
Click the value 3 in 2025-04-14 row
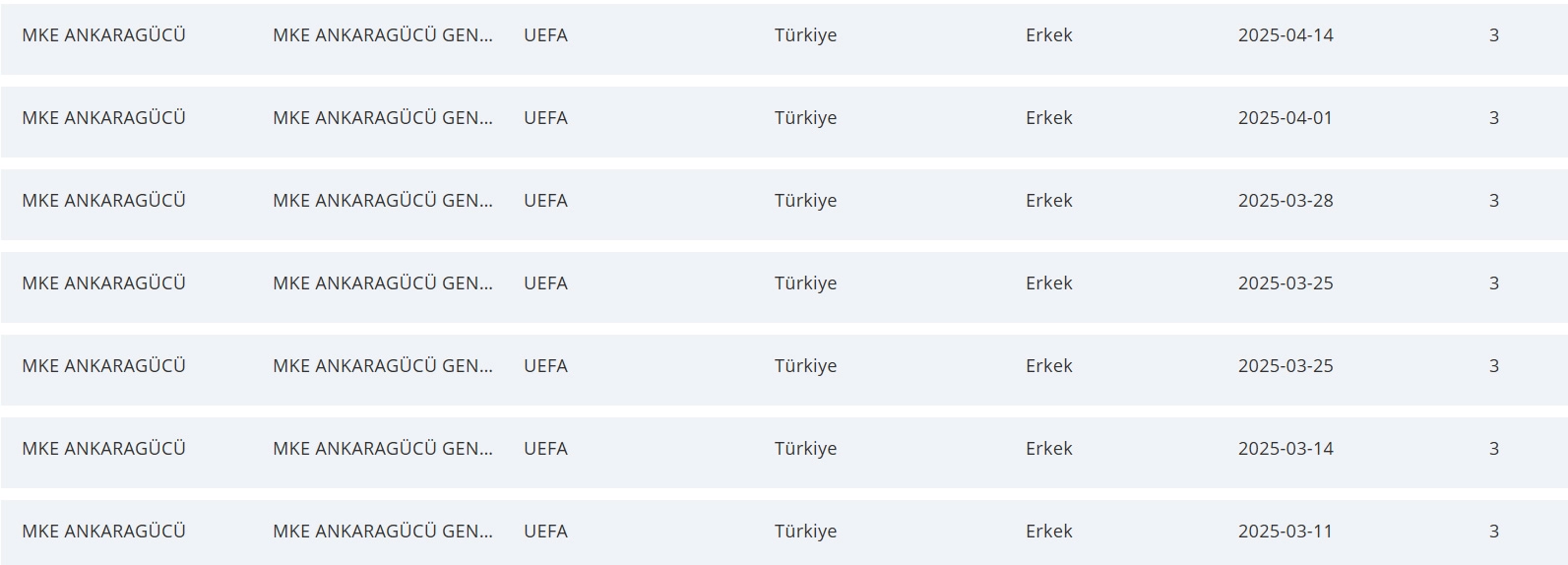pos(1493,35)
